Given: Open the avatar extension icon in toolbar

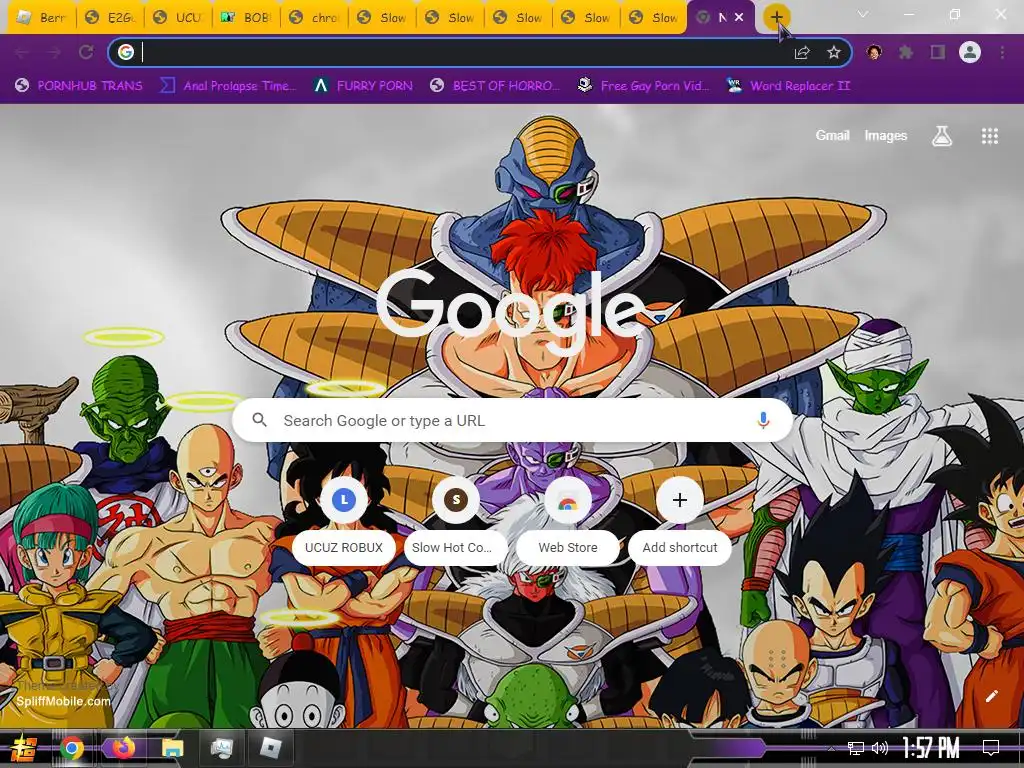Looking at the screenshot, I should [874, 52].
